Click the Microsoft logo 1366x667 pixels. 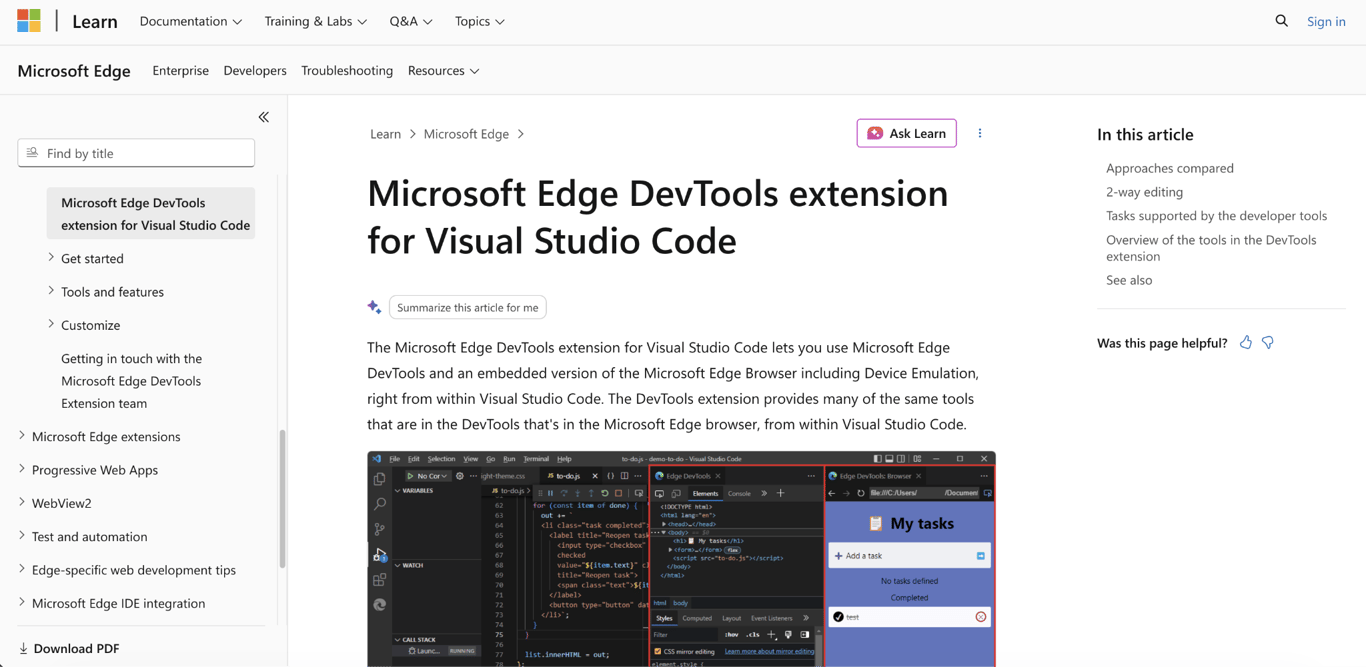pyautogui.click(x=29, y=21)
